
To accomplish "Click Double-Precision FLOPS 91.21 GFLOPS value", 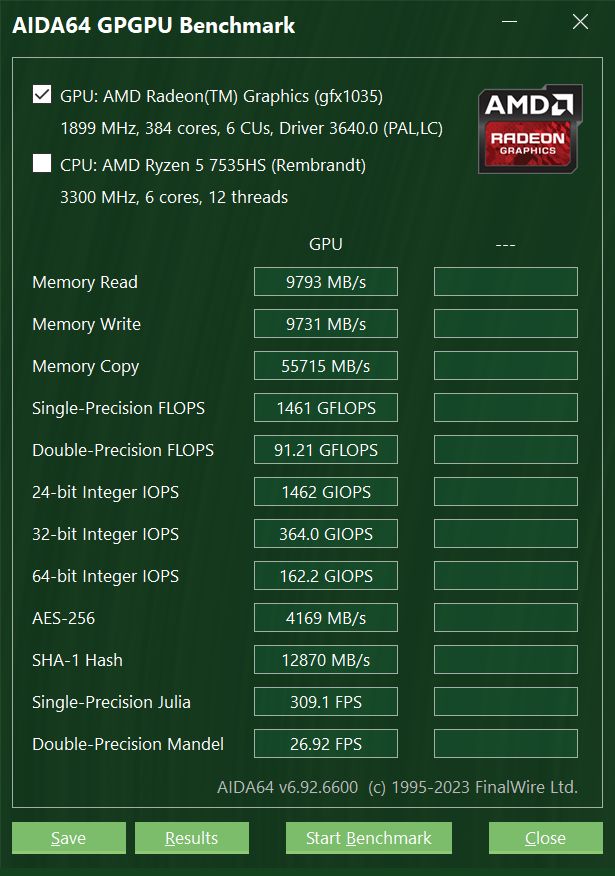I will (326, 450).
